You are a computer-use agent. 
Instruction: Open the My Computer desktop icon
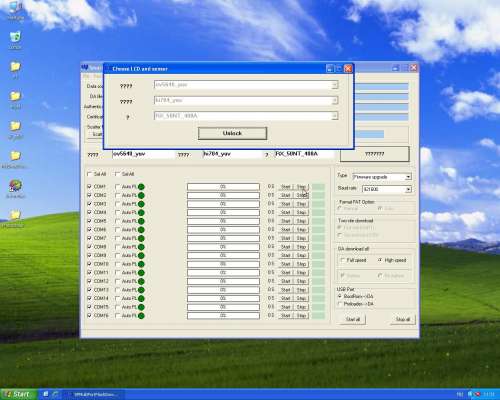[x=15, y=9]
